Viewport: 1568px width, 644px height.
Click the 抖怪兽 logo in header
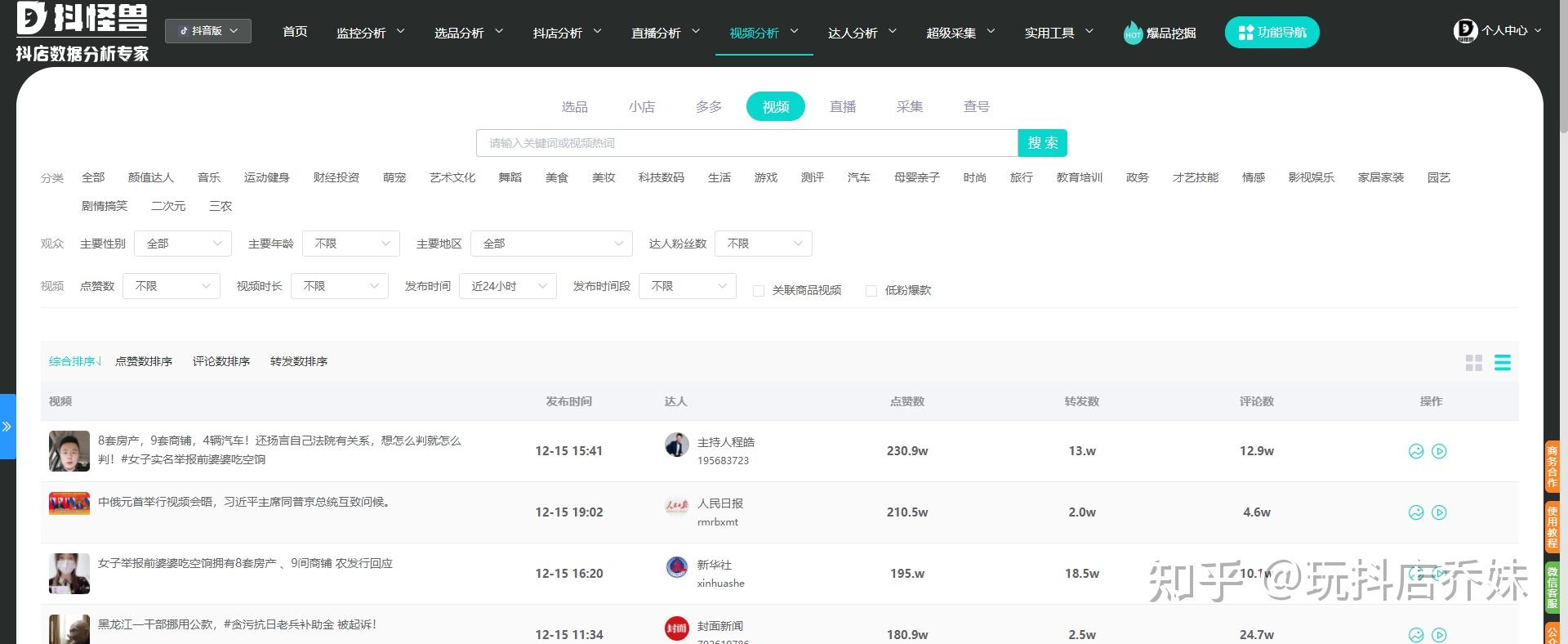tap(82, 32)
